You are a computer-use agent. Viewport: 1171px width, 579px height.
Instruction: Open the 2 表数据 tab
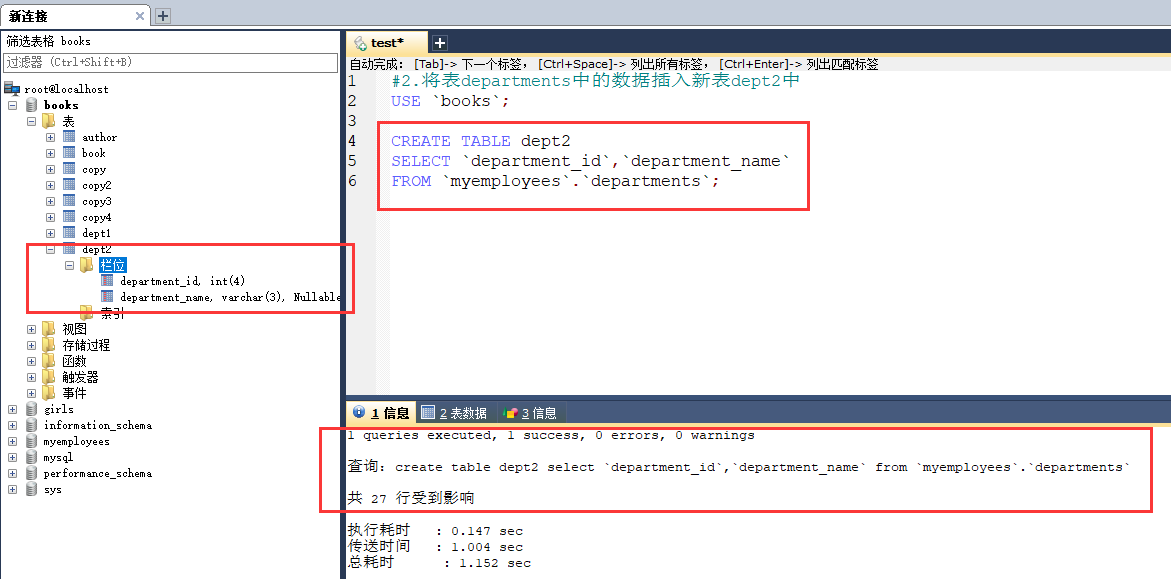coord(454,412)
